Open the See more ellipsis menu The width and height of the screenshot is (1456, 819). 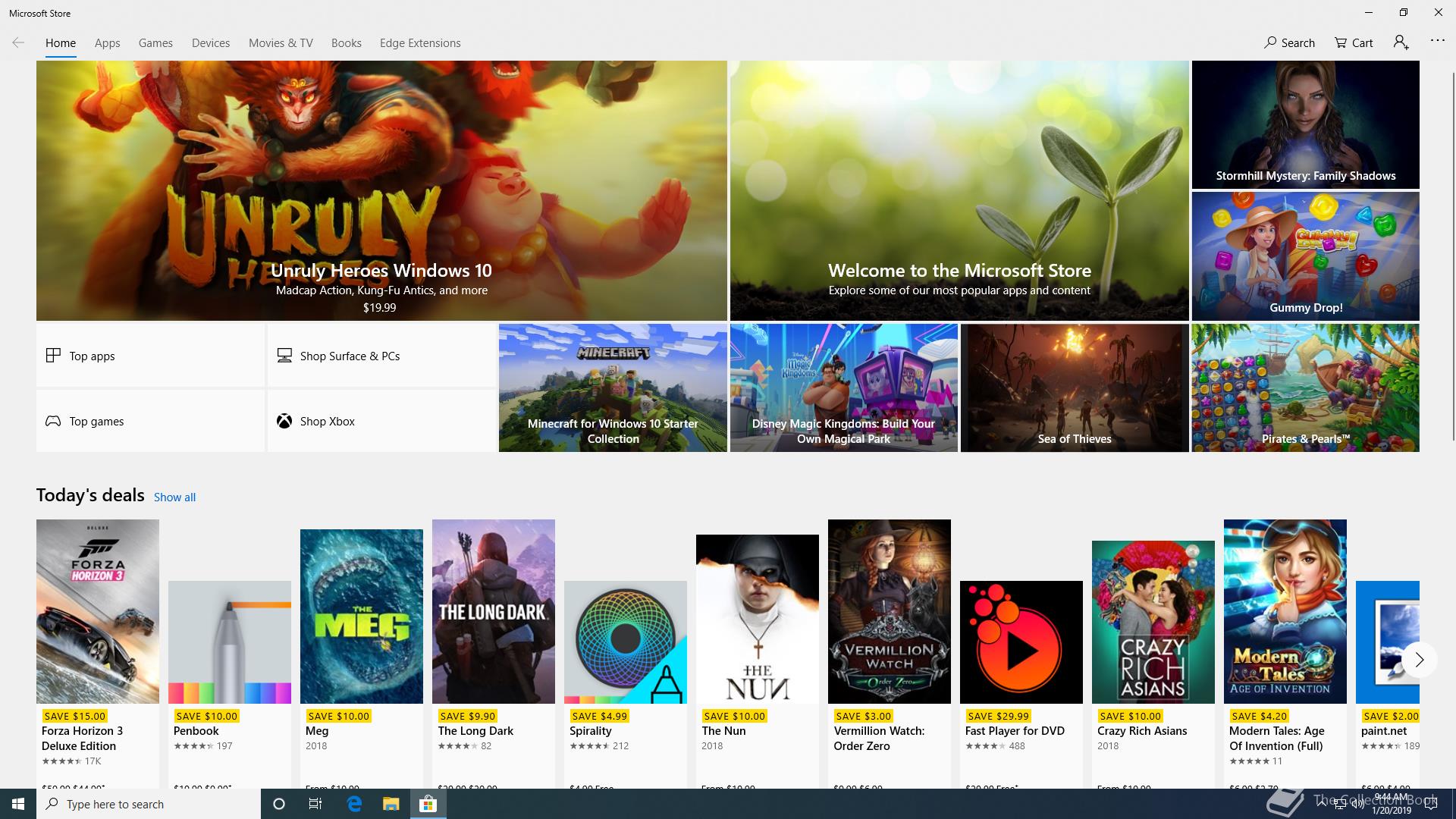click(1437, 40)
